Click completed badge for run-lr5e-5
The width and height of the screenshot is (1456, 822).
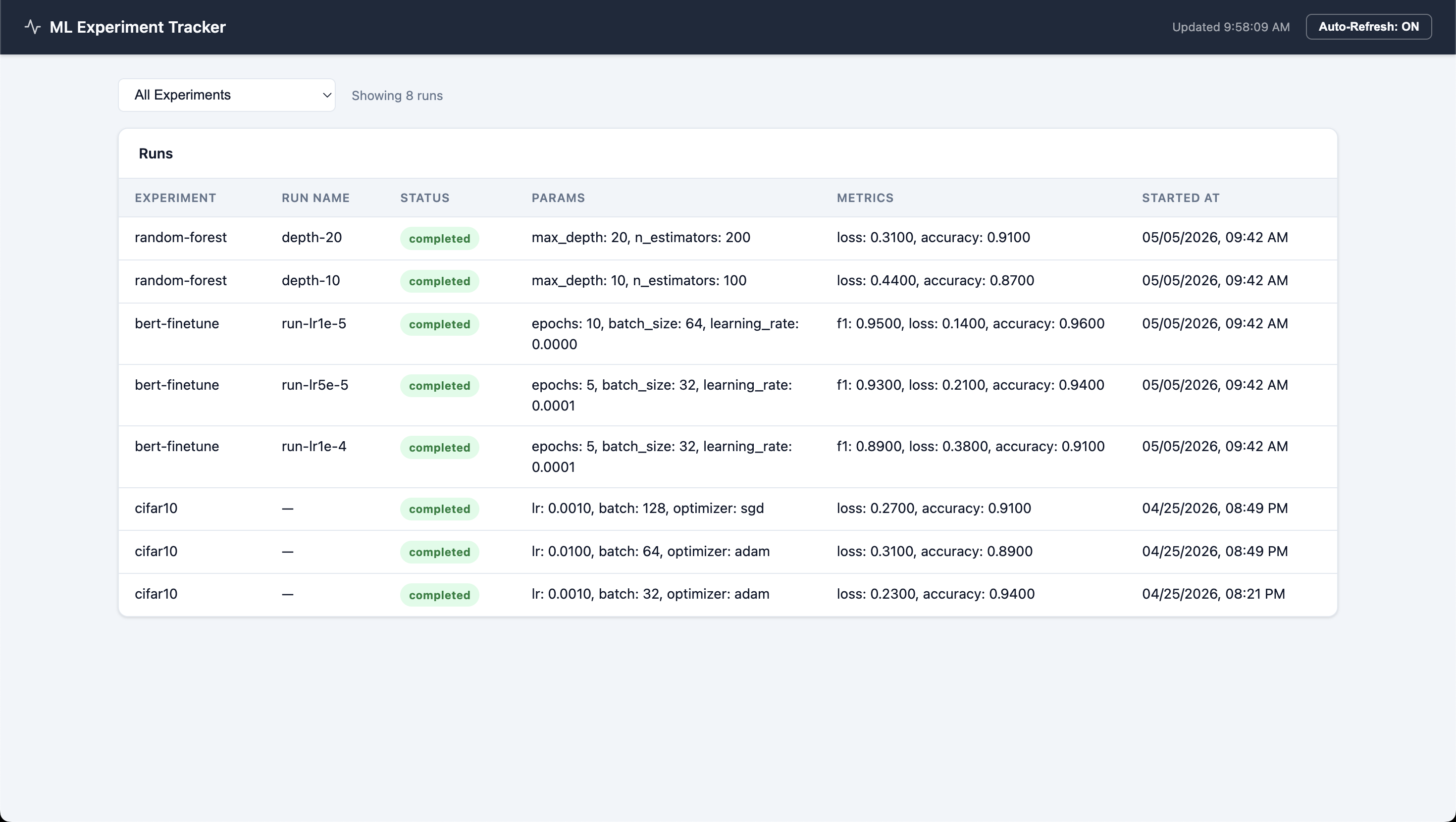coord(439,386)
